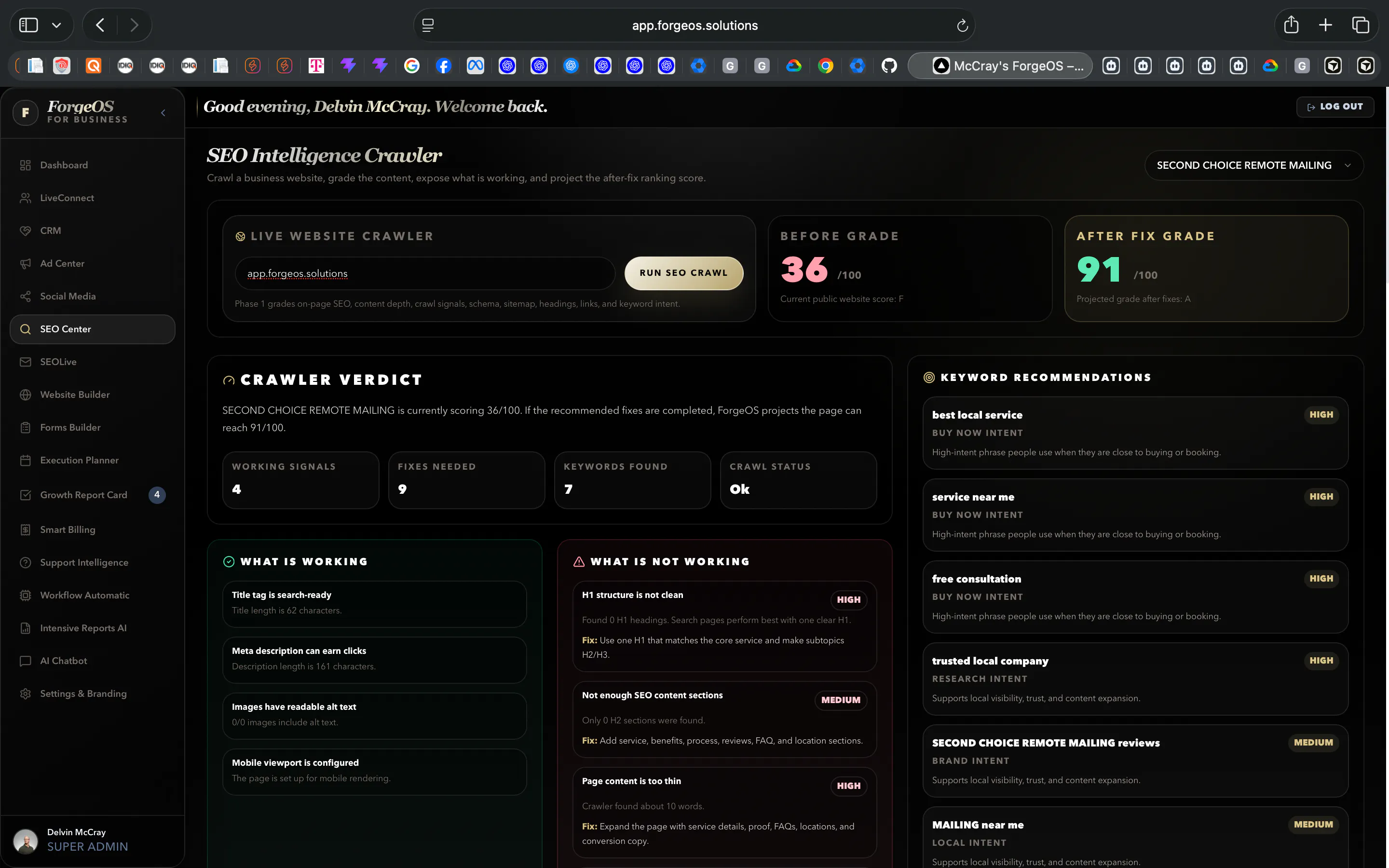Click the BEFORE GRADE 36 score card
The image size is (1389, 868).
point(910,269)
